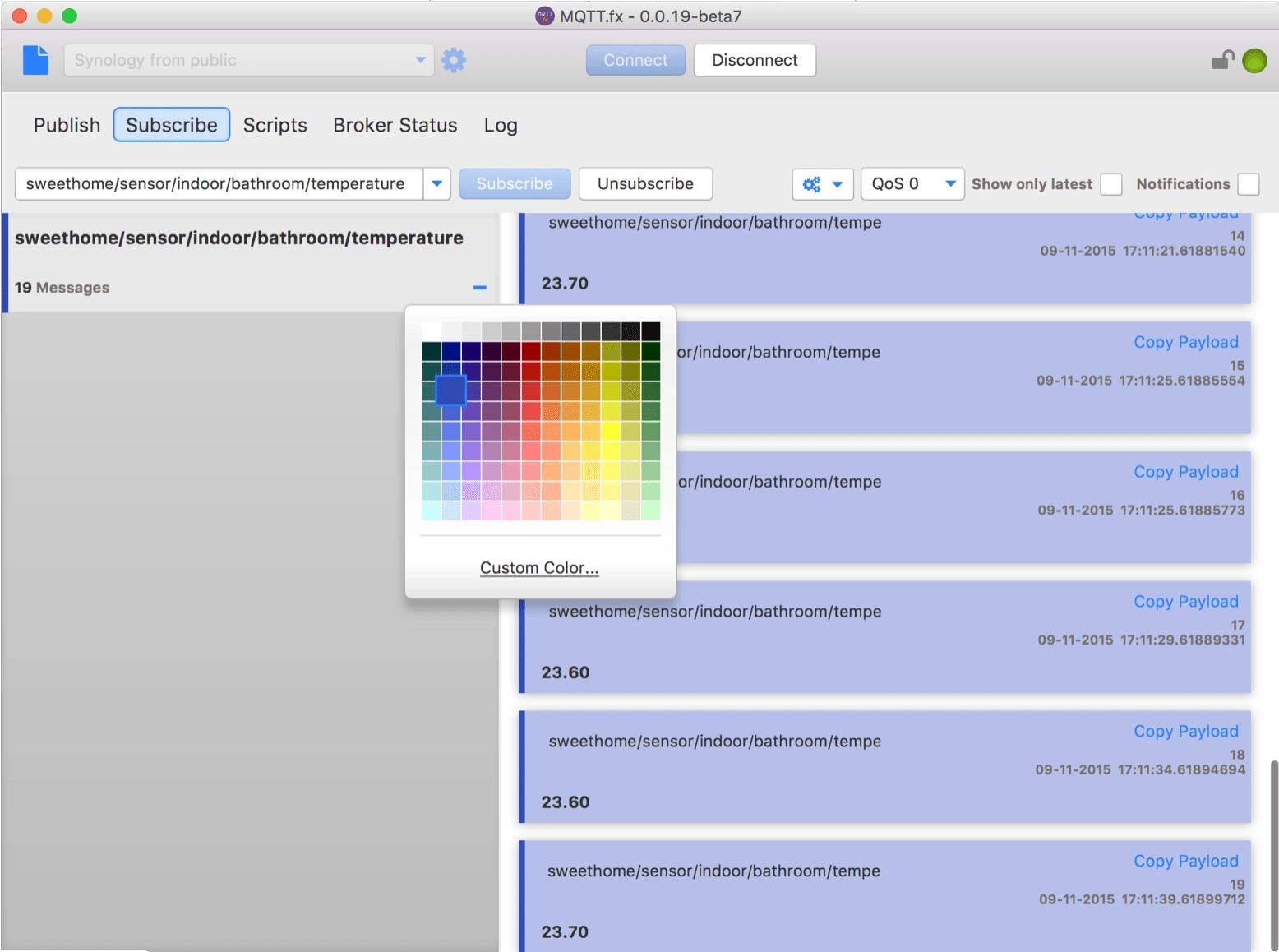Open the subscription settings gears menu

coord(822,184)
